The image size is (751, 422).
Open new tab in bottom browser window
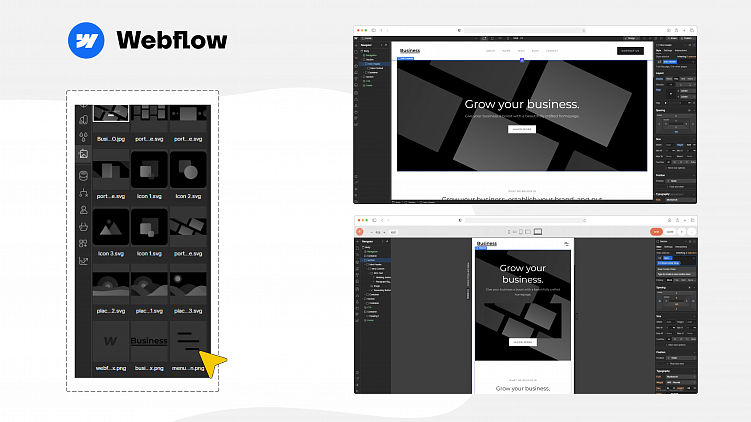click(685, 220)
